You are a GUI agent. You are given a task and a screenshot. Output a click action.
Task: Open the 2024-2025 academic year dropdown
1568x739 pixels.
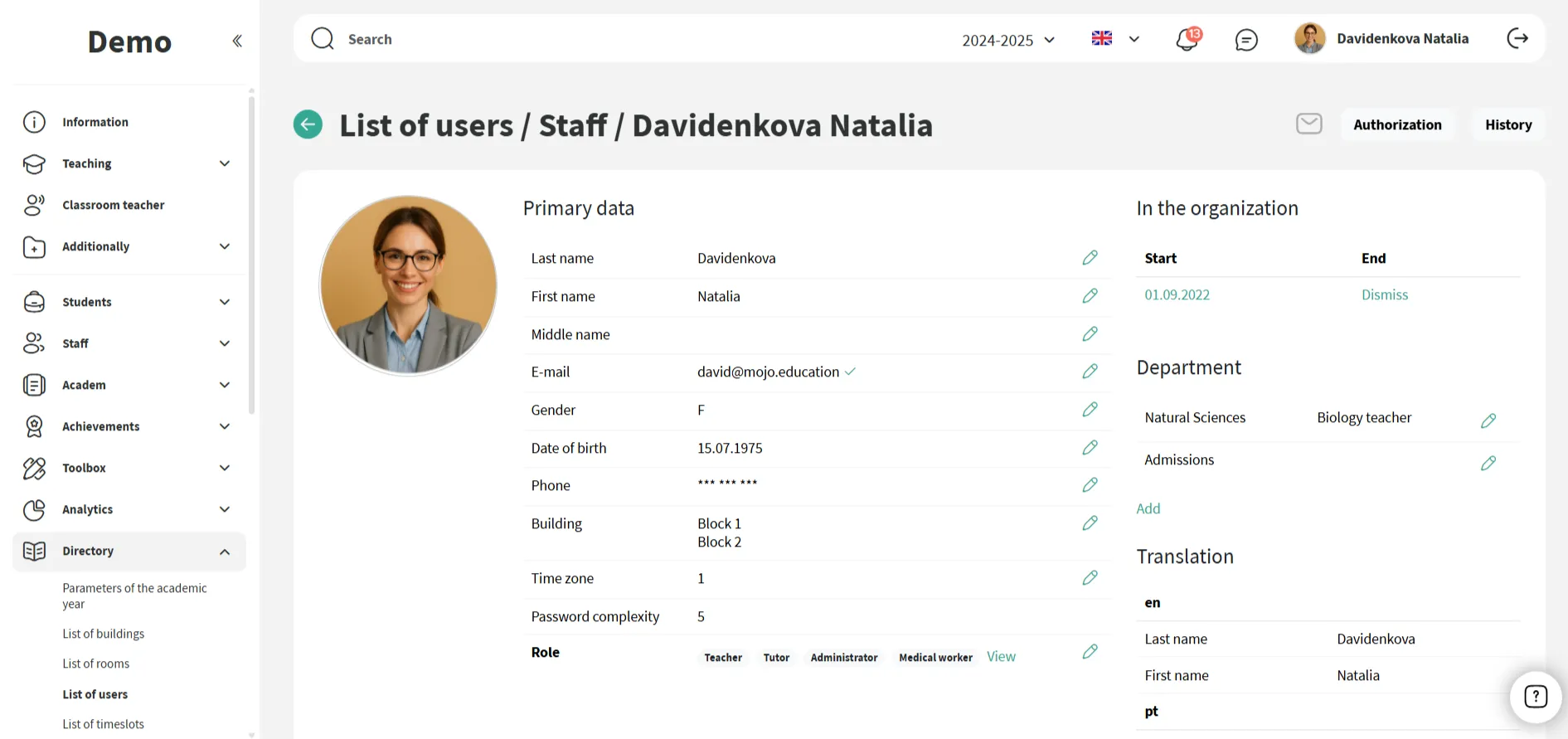pos(1008,40)
